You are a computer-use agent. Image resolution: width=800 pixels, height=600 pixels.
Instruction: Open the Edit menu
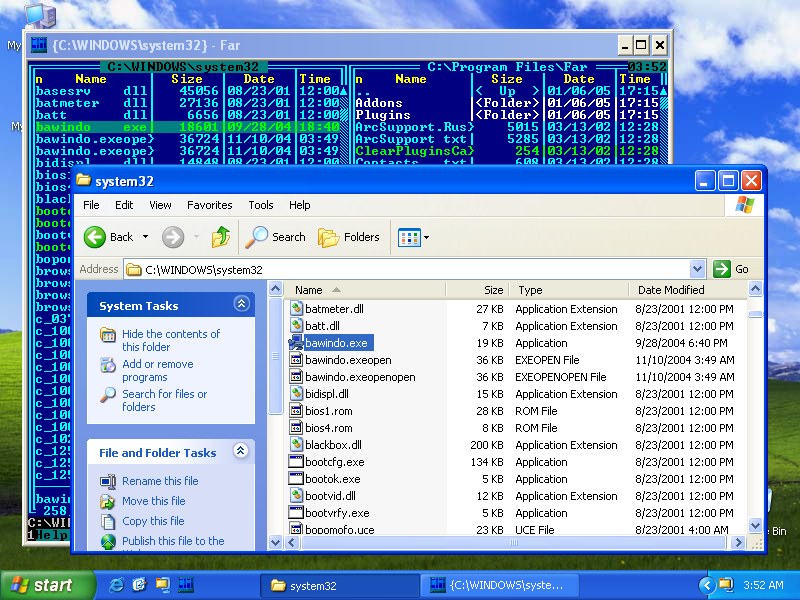pyautogui.click(x=124, y=205)
